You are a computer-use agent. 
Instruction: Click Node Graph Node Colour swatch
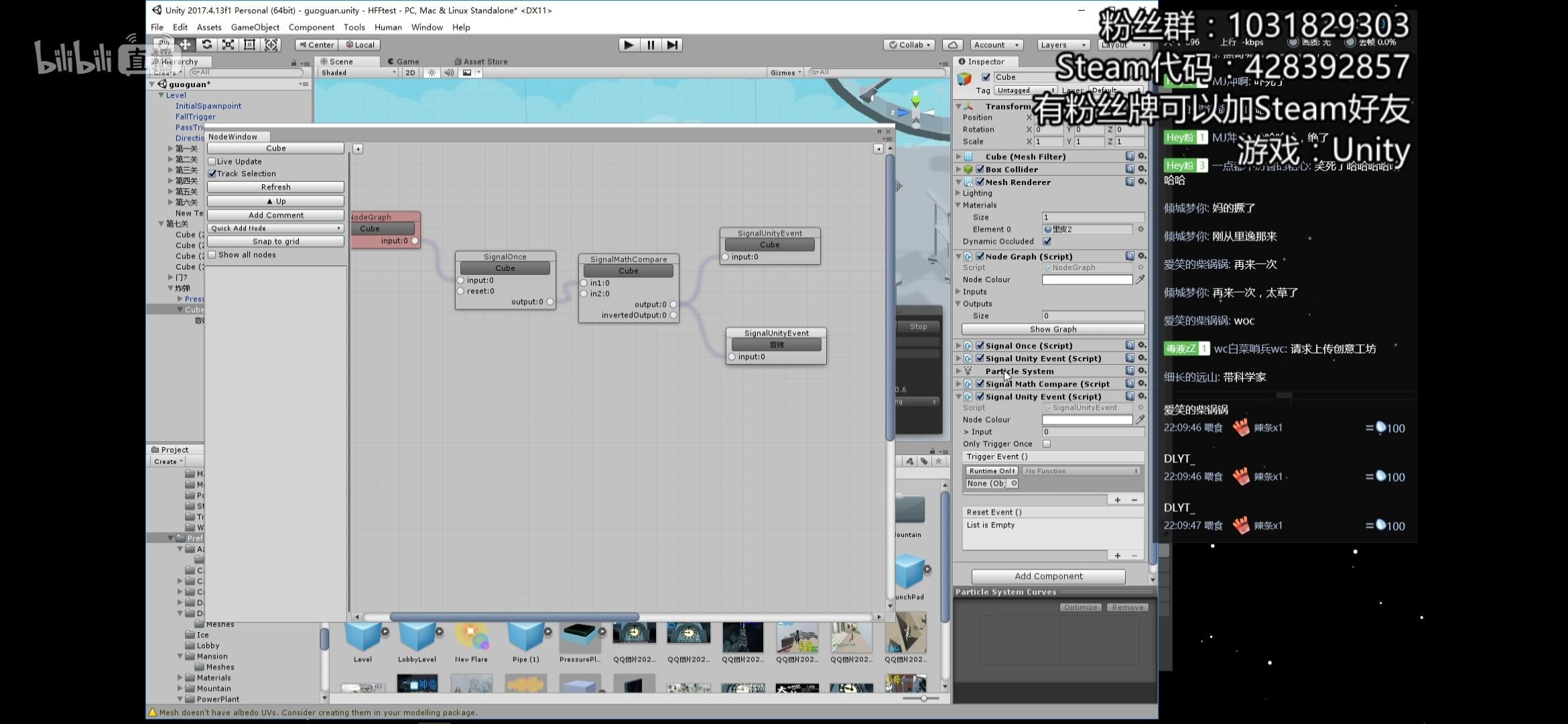[1087, 280]
